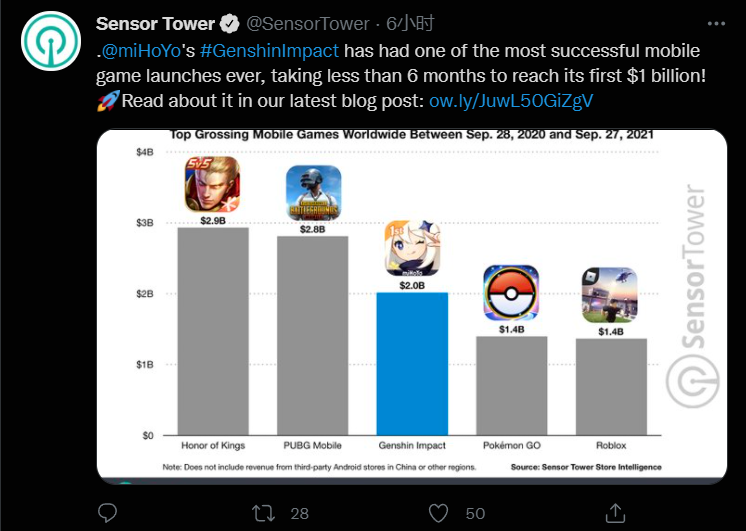
Task: Click the share upload icon
Action: [x=615, y=513]
